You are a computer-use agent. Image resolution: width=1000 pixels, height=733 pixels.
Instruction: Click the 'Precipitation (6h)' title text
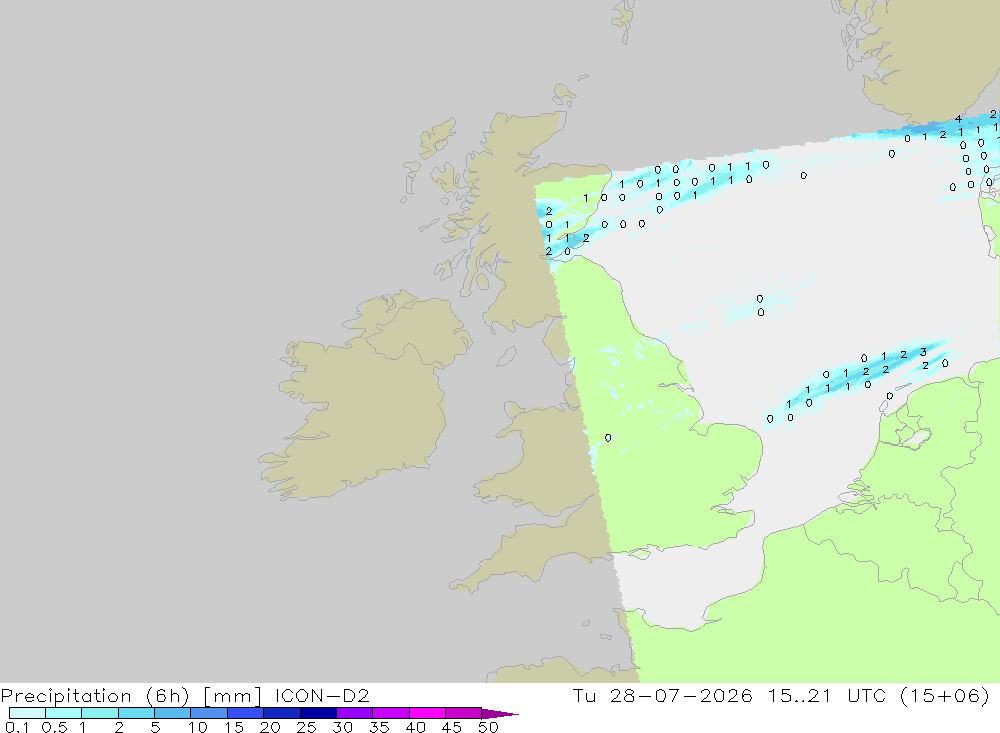[95, 696]
